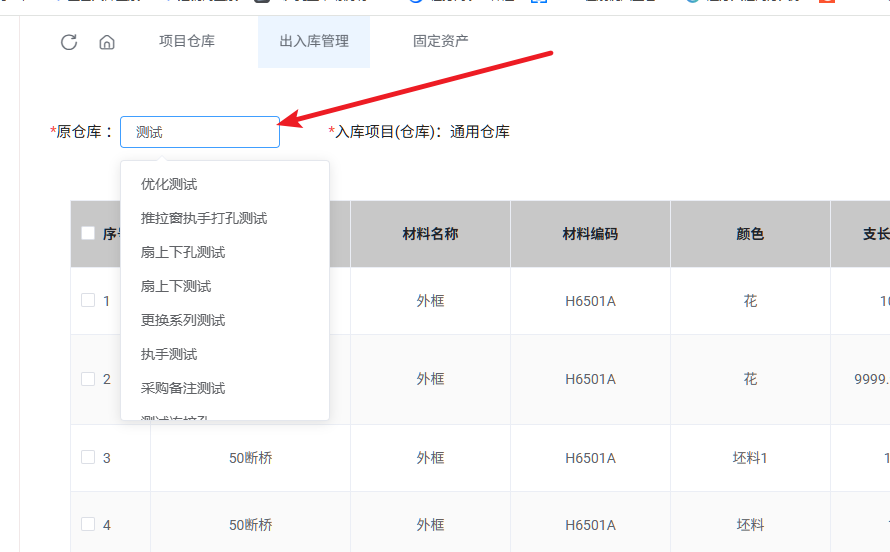Click the refresh icon beside the home icon

point(69,42)
